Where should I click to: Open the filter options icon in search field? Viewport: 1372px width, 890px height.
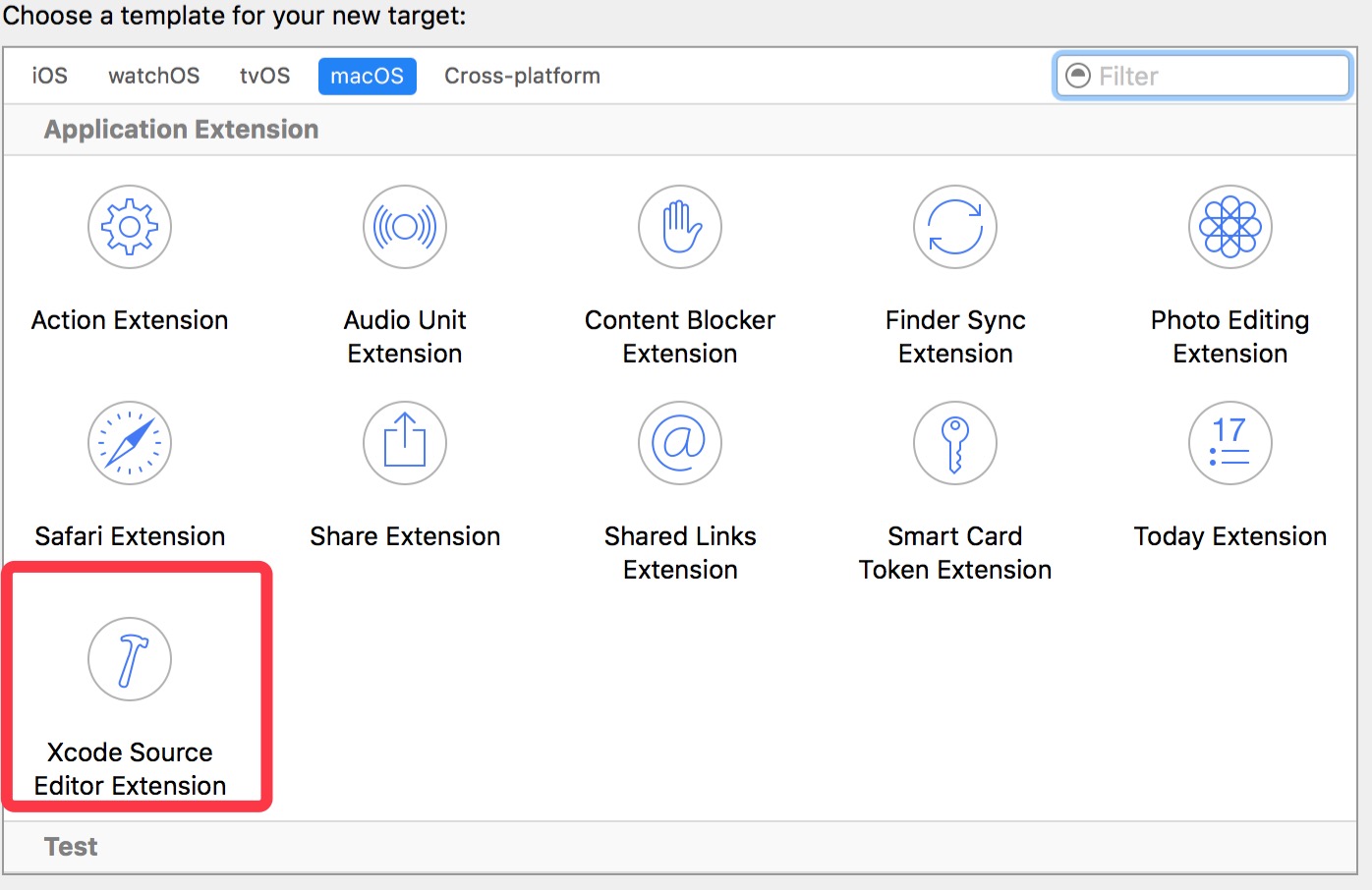tap(1078, 76)
